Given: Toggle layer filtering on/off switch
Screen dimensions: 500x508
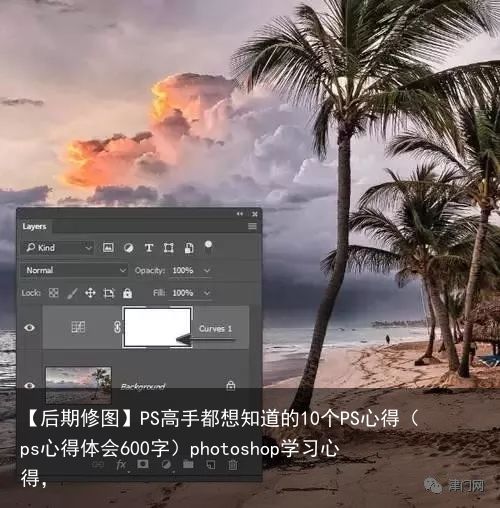Looking at the screenshot, I should point(208,246).
